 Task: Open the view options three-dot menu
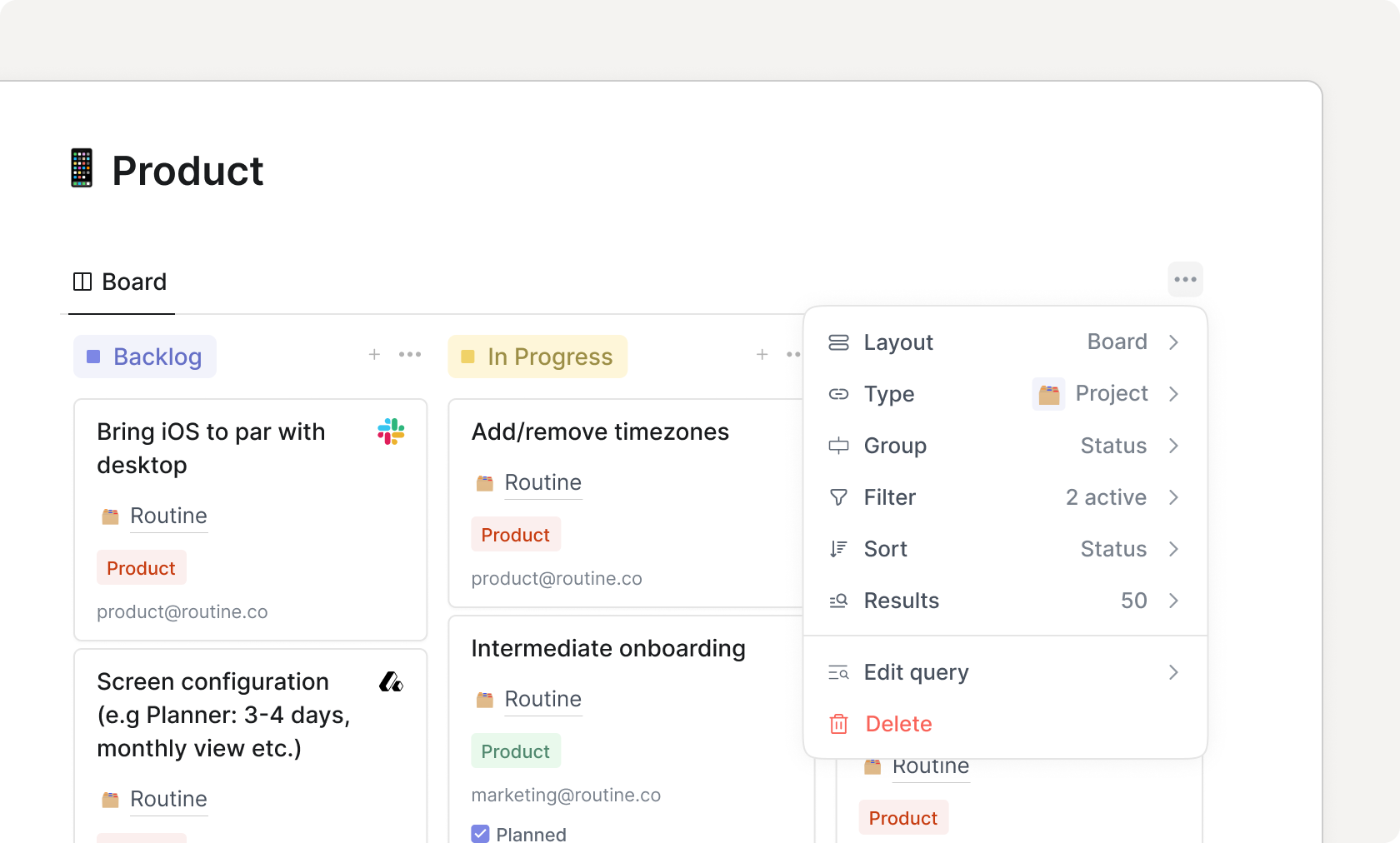click(x=1185, y=280)
